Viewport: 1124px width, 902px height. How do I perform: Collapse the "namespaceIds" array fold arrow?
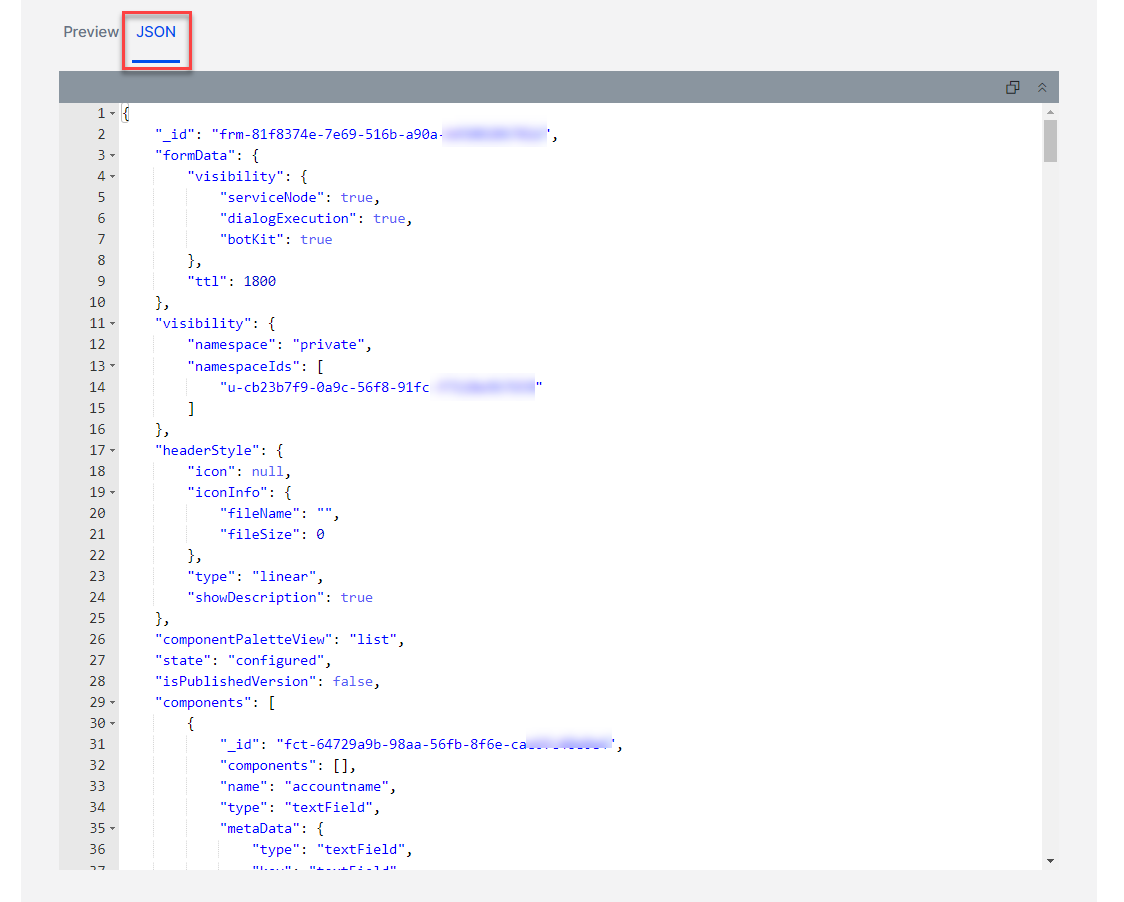point(112,366)
